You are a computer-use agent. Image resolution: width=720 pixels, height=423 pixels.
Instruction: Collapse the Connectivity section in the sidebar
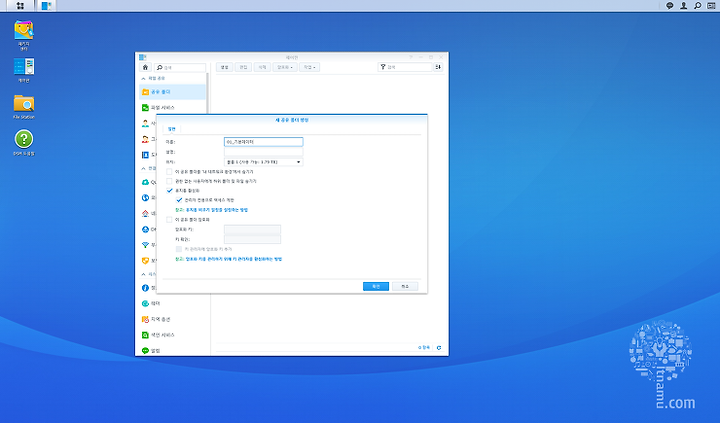143,169
